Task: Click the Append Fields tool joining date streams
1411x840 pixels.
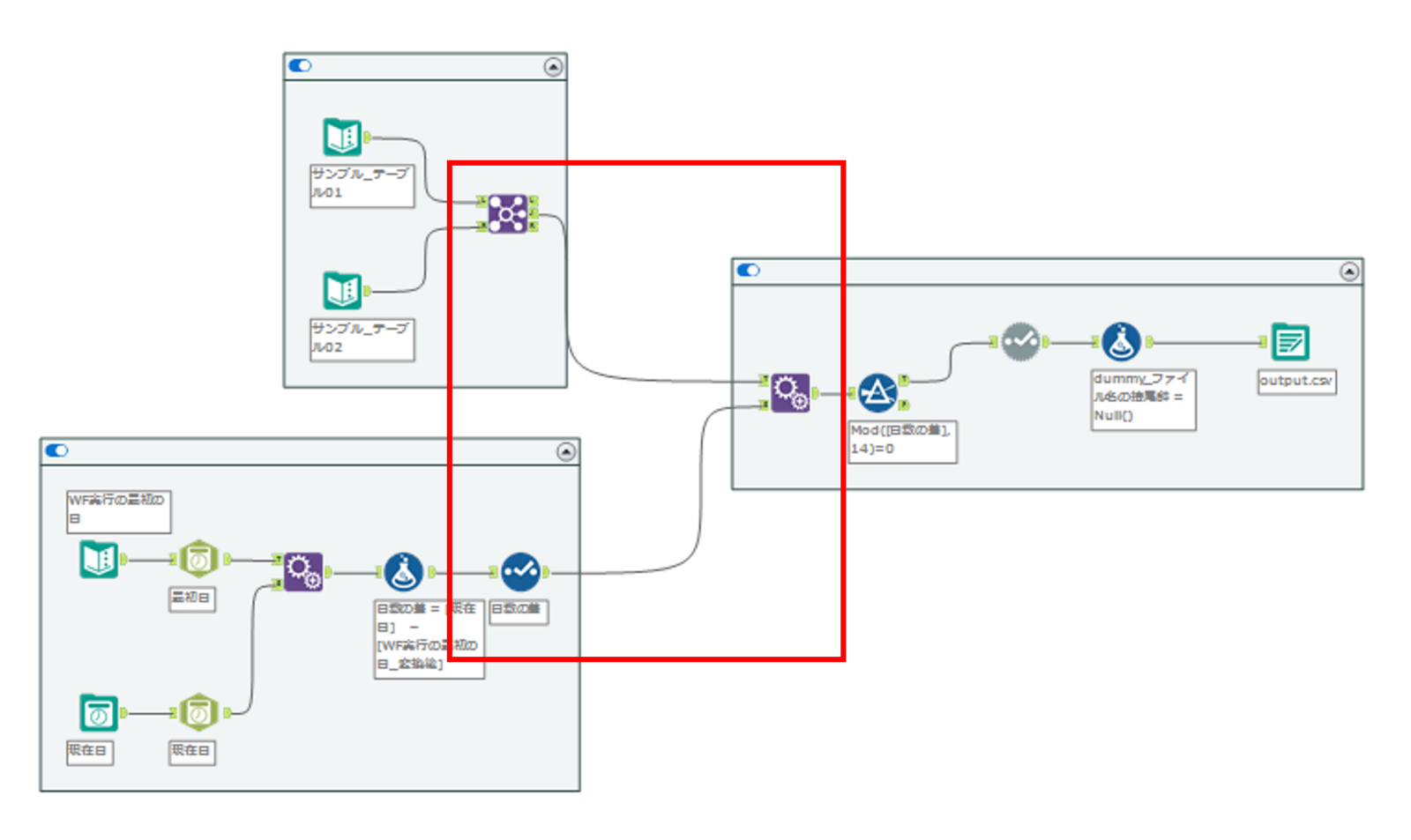Action: tap(302, 572)
